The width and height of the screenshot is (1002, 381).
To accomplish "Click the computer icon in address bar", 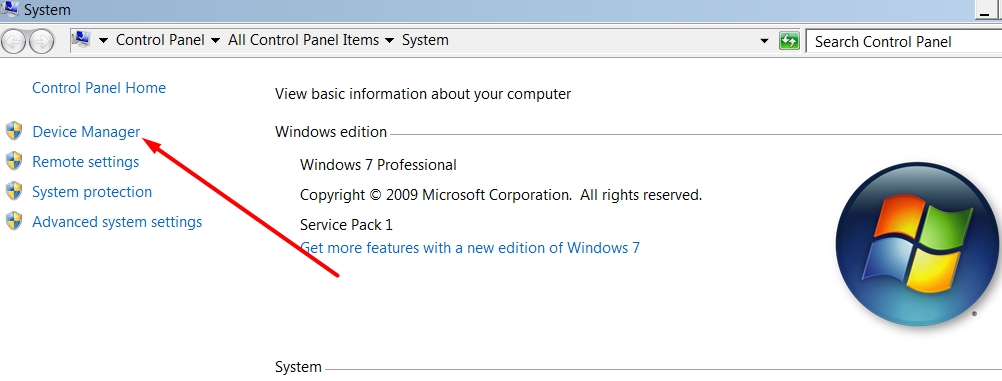I will point(82,40).
